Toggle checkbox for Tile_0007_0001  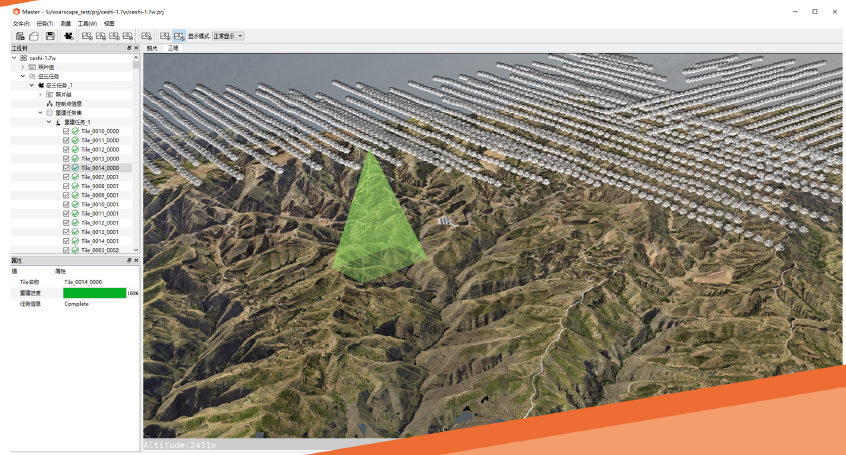click(x=66, y=177)
